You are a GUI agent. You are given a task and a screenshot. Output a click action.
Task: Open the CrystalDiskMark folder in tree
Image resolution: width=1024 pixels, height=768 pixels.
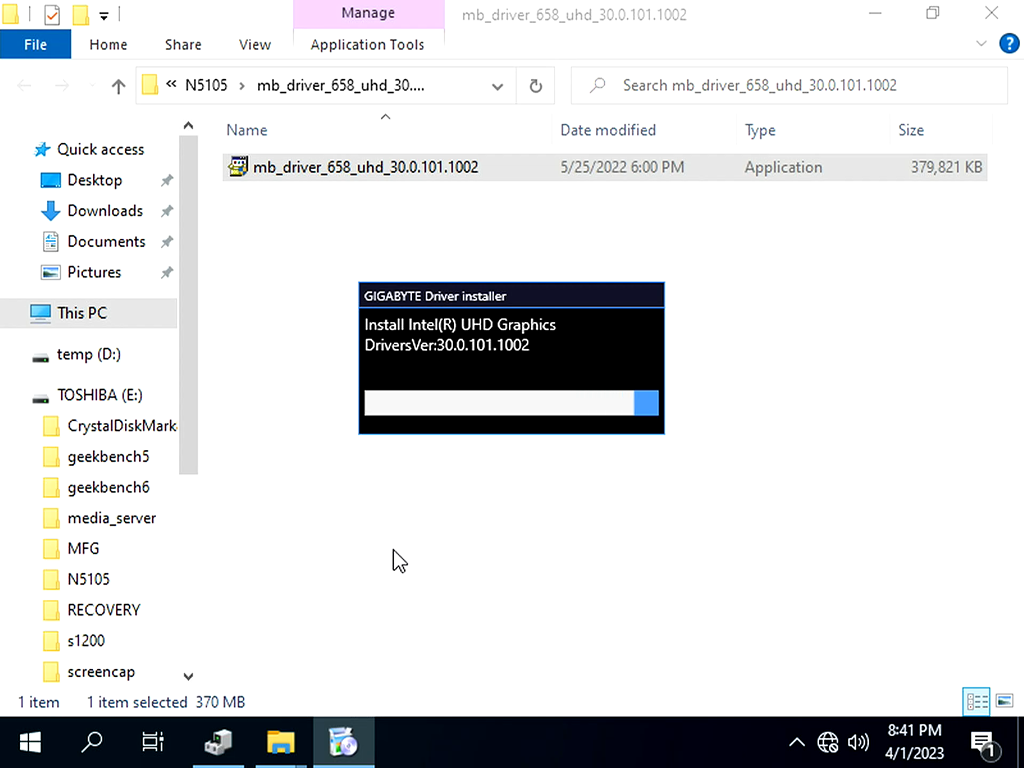(x=121, y=426)
